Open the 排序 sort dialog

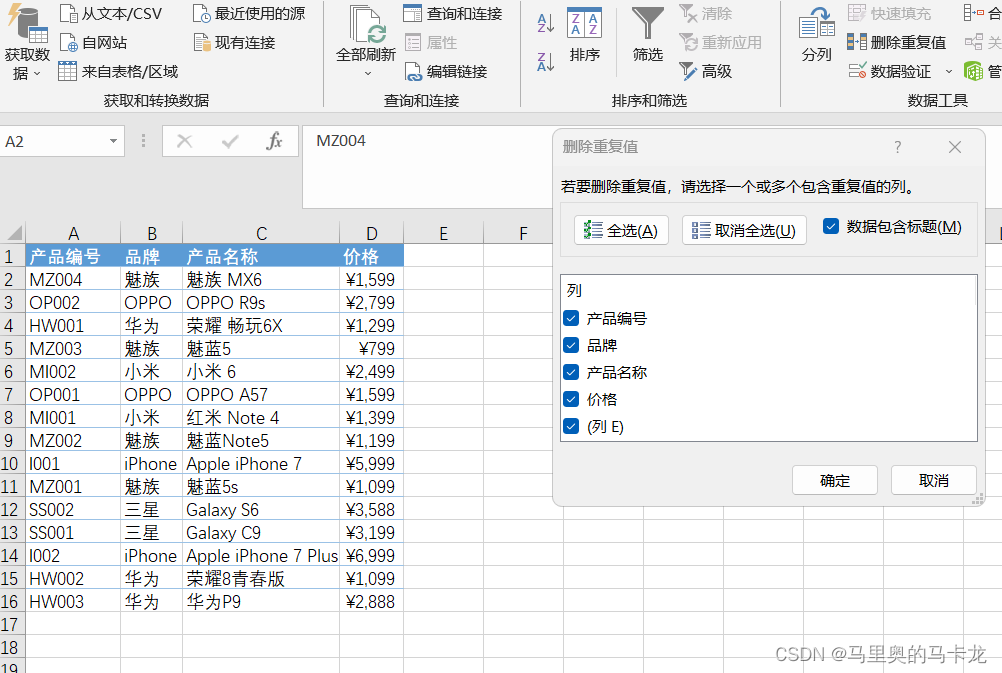pos(585,35)
